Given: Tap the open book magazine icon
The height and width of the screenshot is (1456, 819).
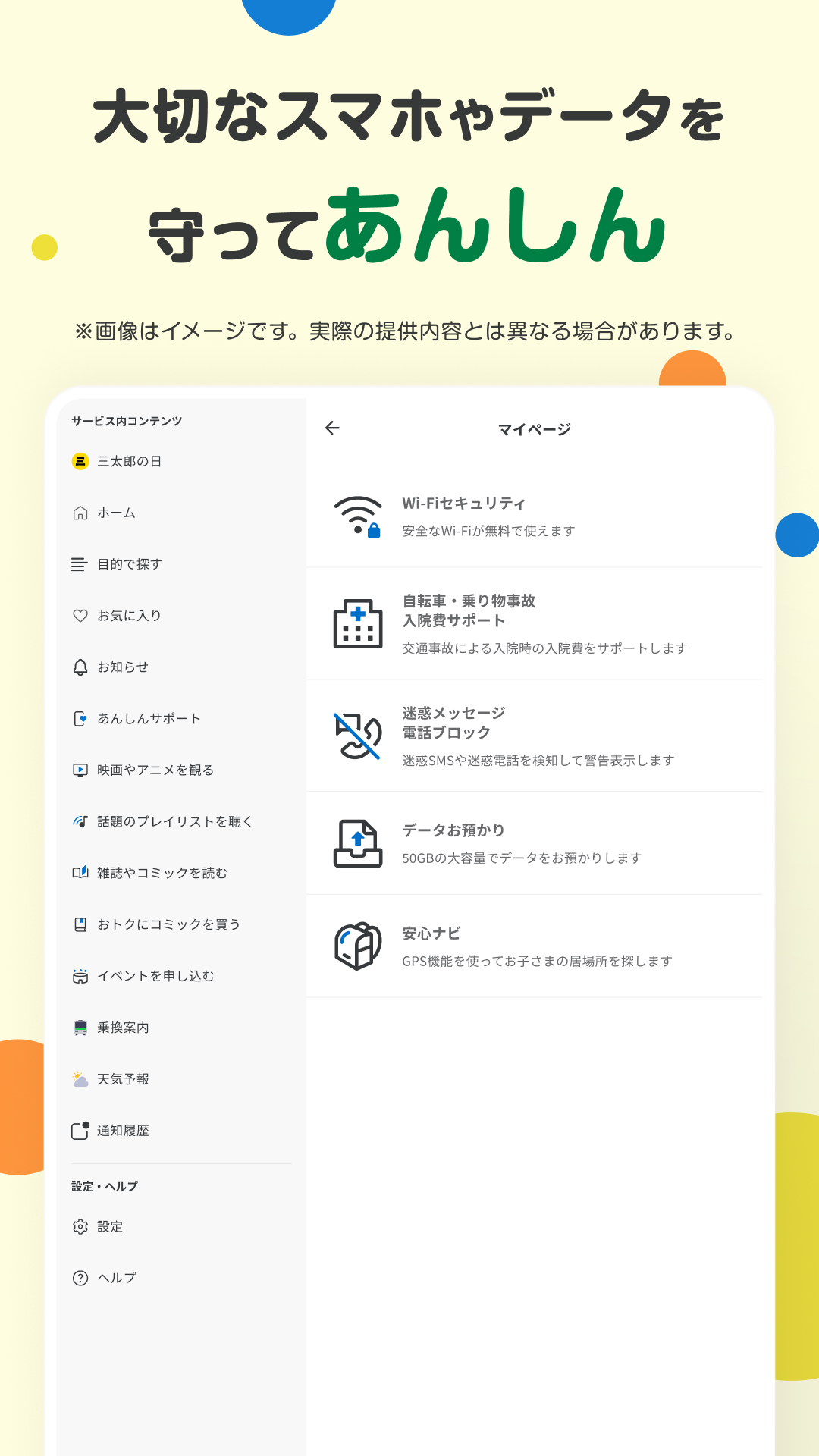Looking at the screenshot, I should pos(80,873).
